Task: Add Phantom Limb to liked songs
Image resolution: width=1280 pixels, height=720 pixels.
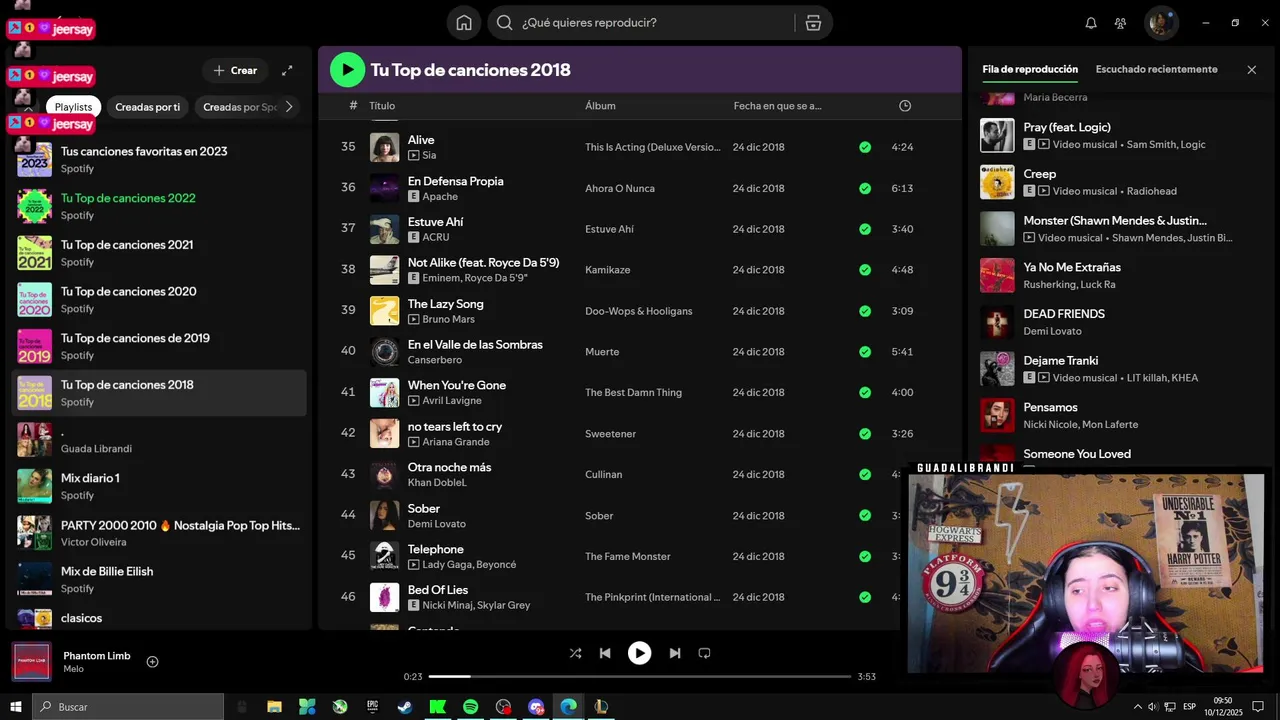Action: click(153, 662)
